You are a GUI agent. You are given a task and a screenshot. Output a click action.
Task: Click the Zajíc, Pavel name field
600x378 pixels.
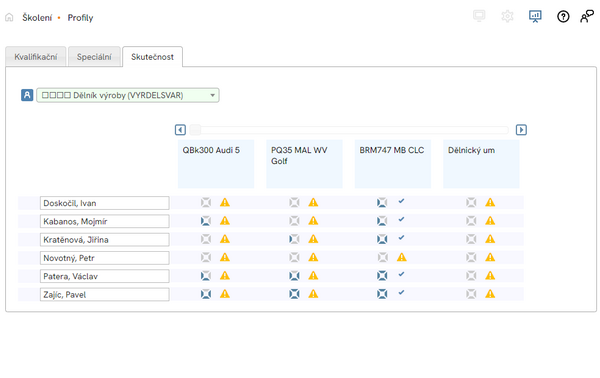pos(104,295)
